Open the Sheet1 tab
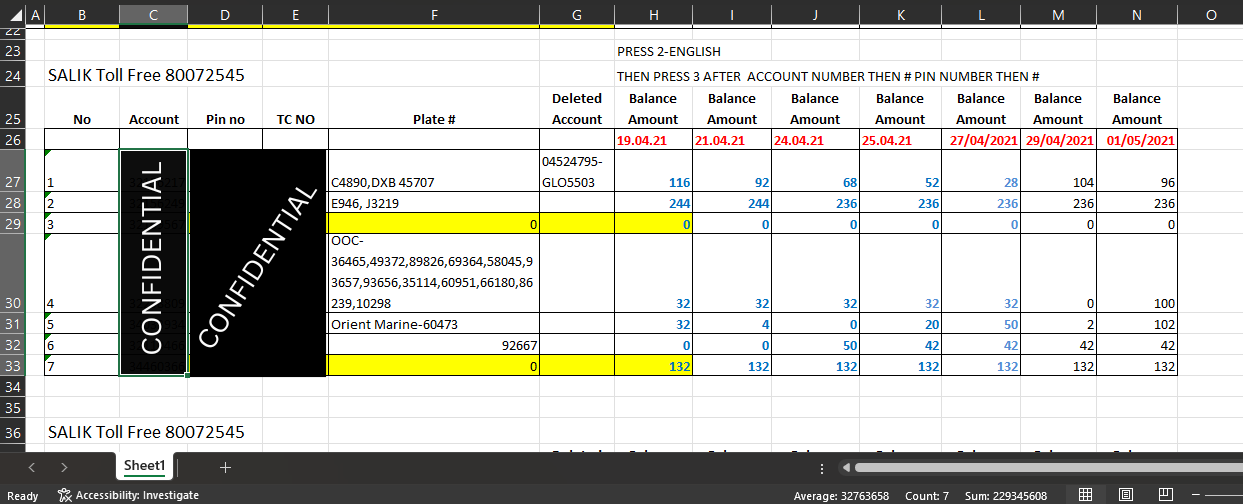The height and width of the screenshot is (504, 1243). click(x=146, y=466)
